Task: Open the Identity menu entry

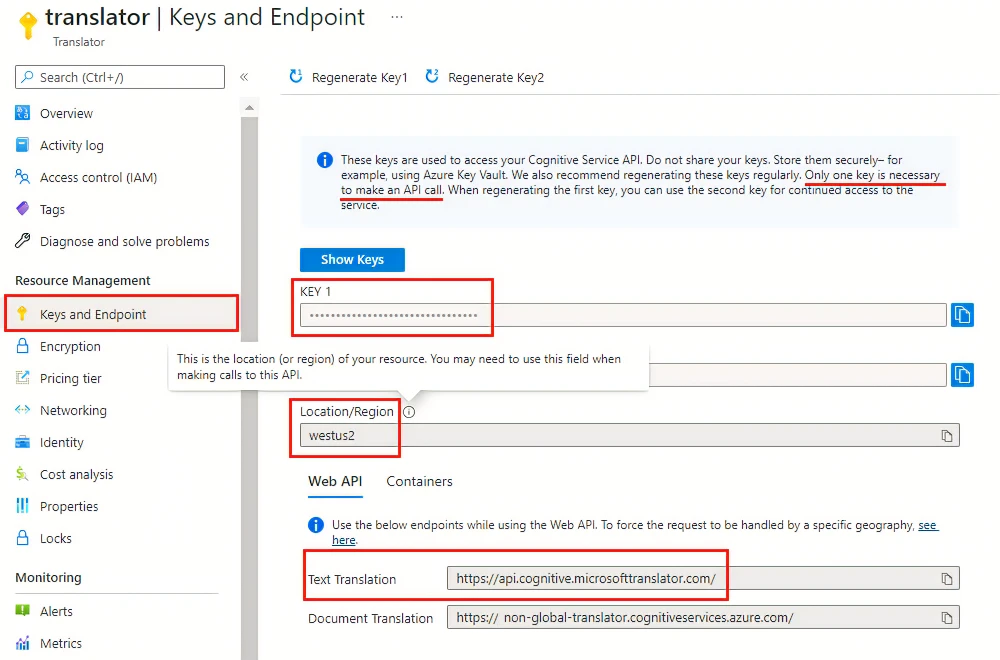Action: coord(61,442)
